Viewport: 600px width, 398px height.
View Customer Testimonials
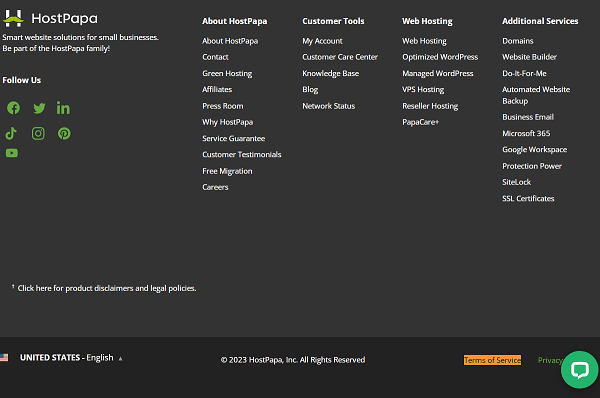click(x=242, y=155)
